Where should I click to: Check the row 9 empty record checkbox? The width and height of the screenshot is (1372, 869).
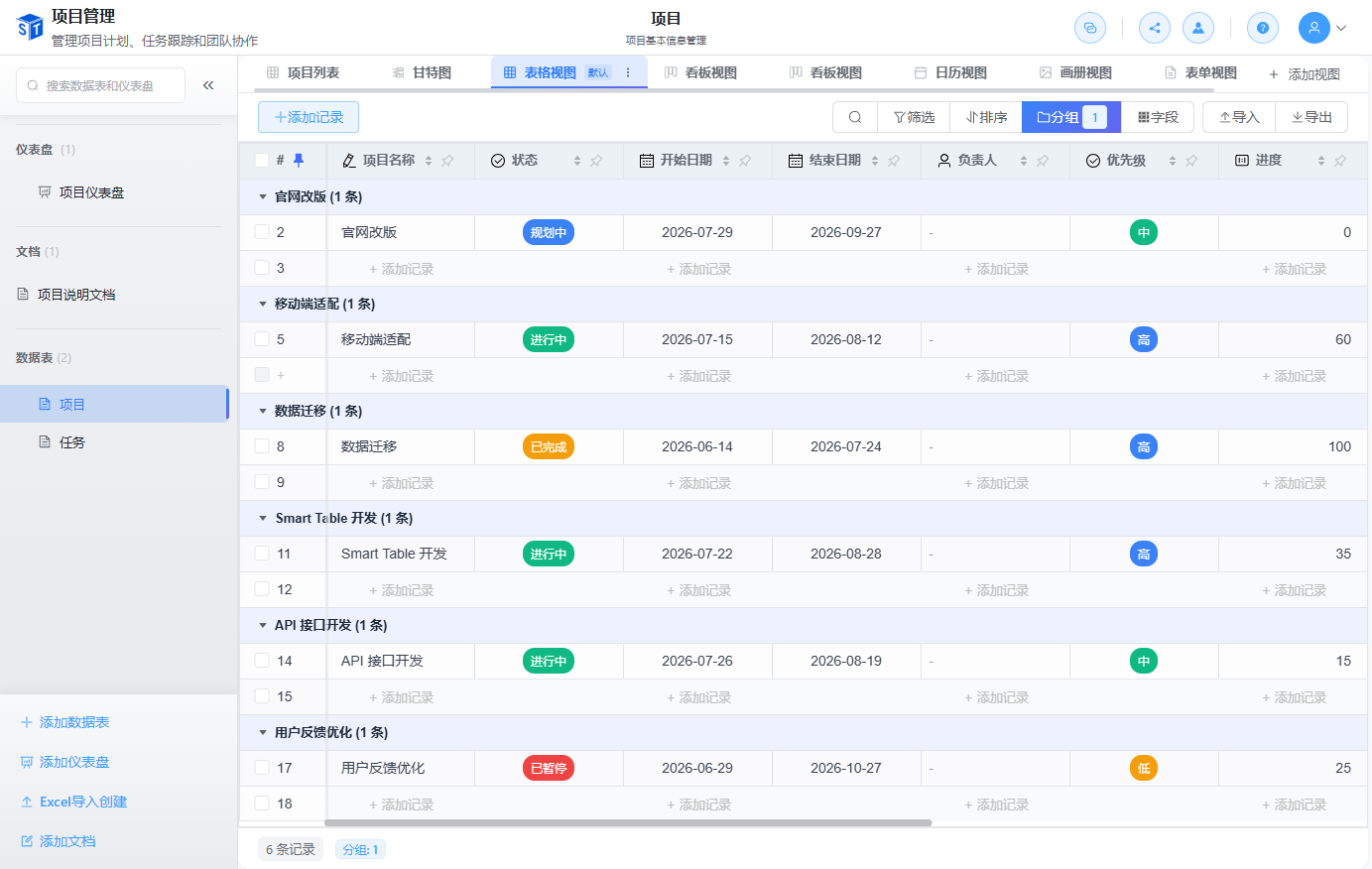(262, 481)
